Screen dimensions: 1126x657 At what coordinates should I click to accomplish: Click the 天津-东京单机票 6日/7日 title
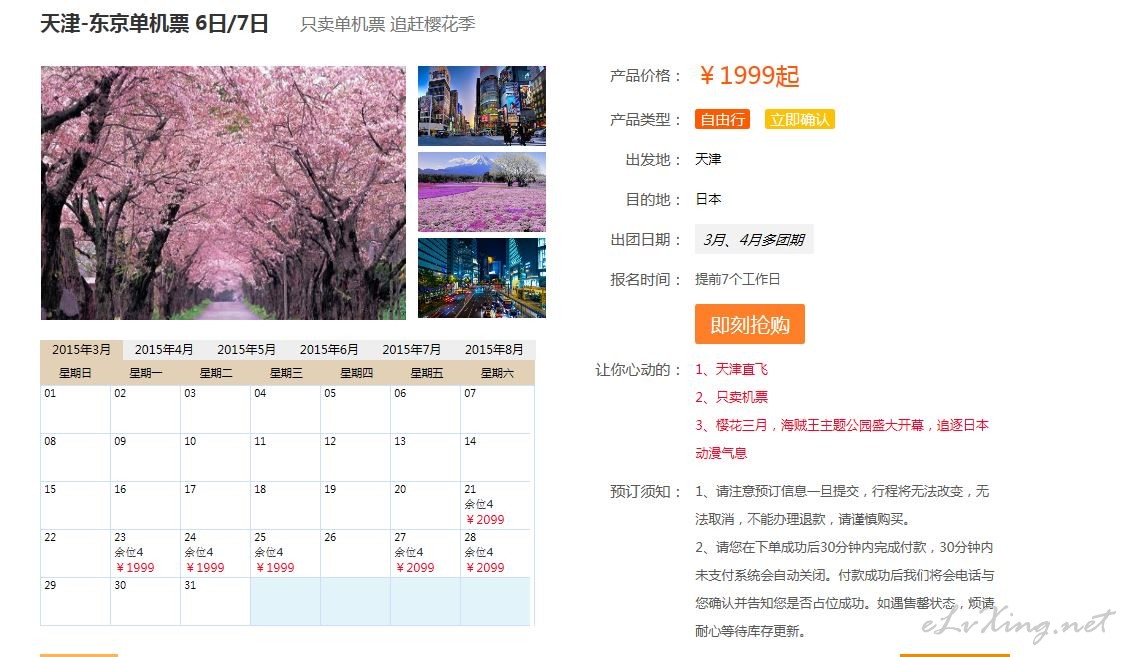click(x=154, y=24)
